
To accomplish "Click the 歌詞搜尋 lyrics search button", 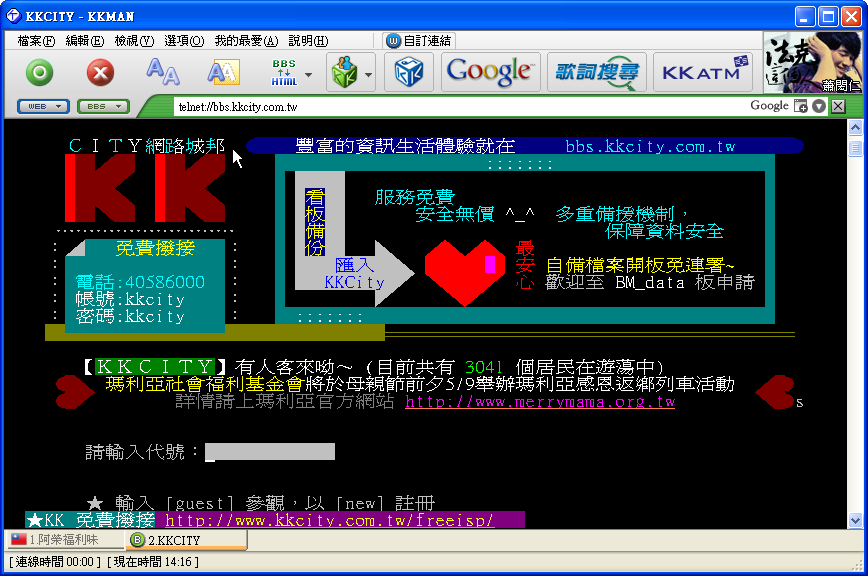I will [x=597, y=72].
